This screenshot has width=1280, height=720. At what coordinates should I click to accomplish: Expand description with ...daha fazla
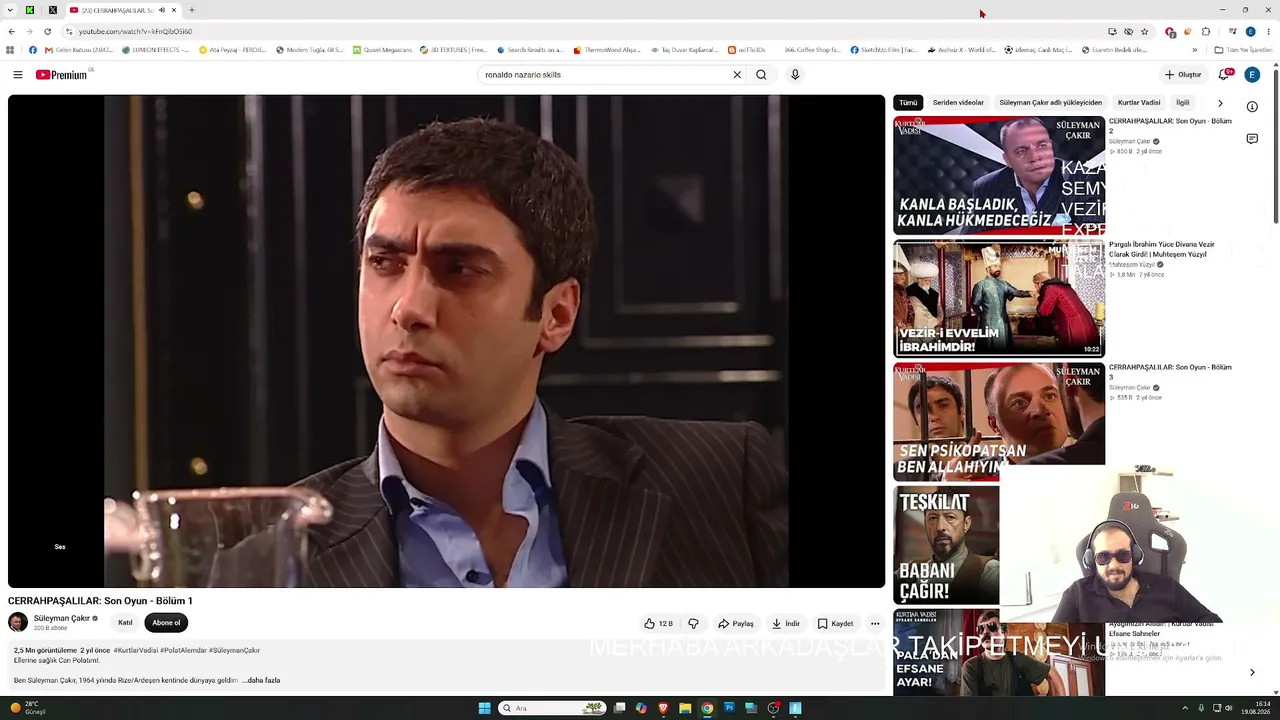[261, 680]
